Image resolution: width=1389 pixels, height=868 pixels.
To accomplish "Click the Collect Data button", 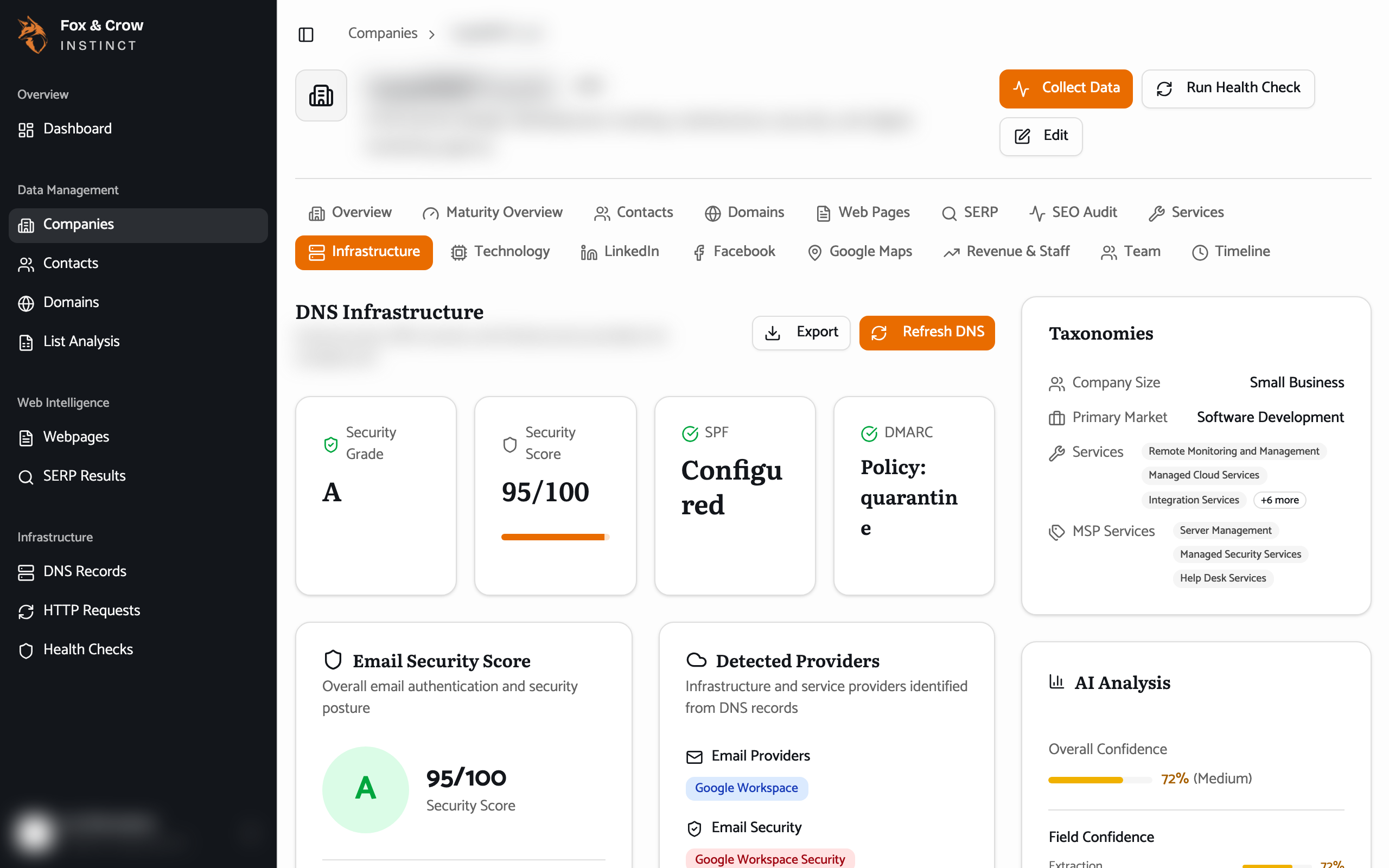I will point(1065,88).
